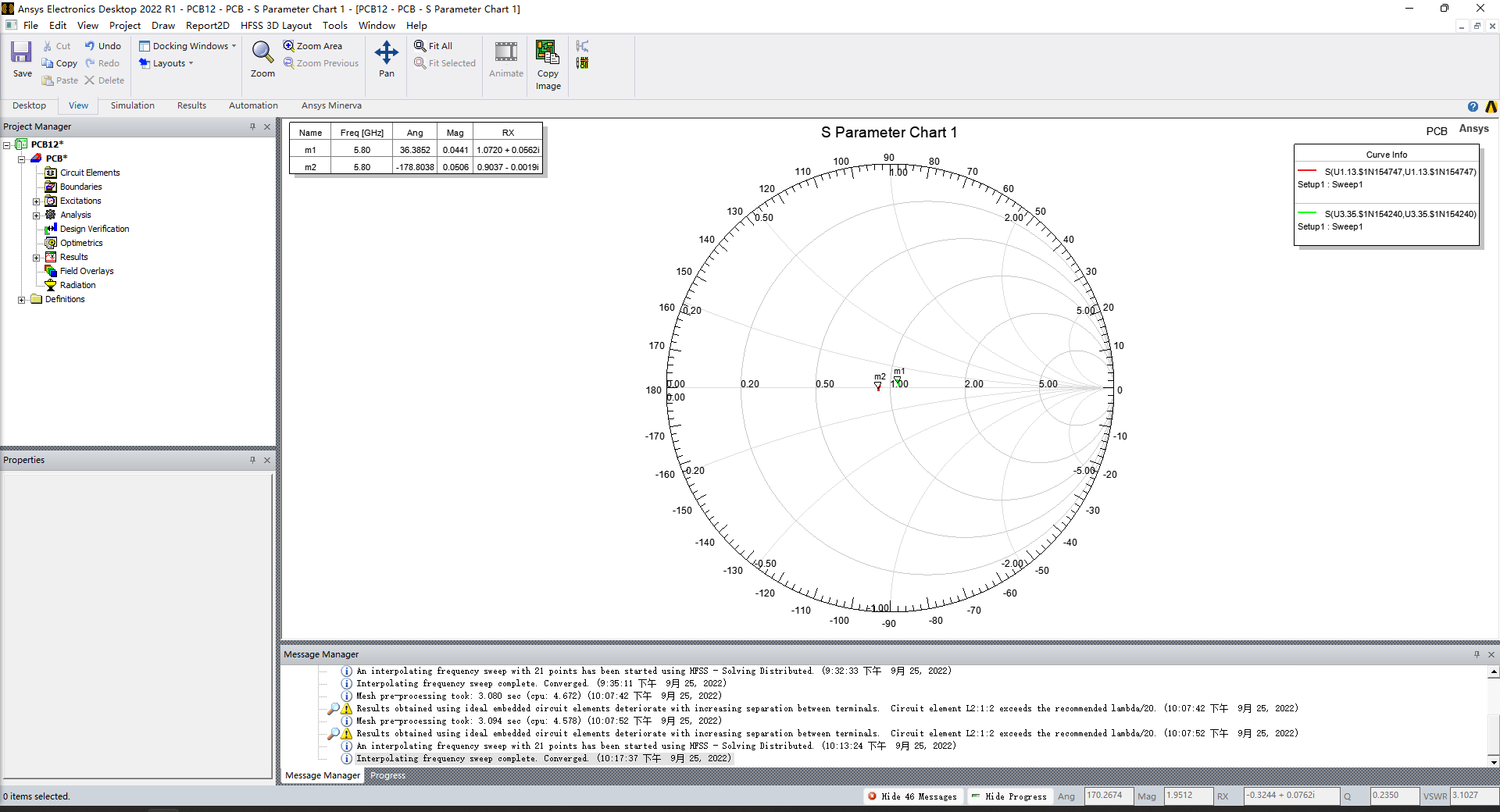Switch to the Progress tab
Screen dimensions: 1500x812
387,775
